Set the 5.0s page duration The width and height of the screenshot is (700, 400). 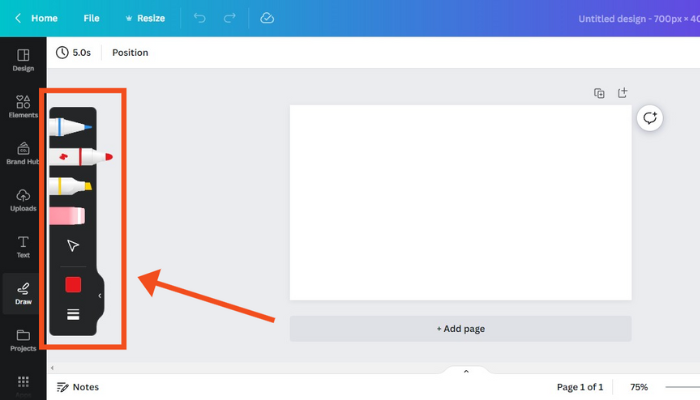tap(74, 53)
